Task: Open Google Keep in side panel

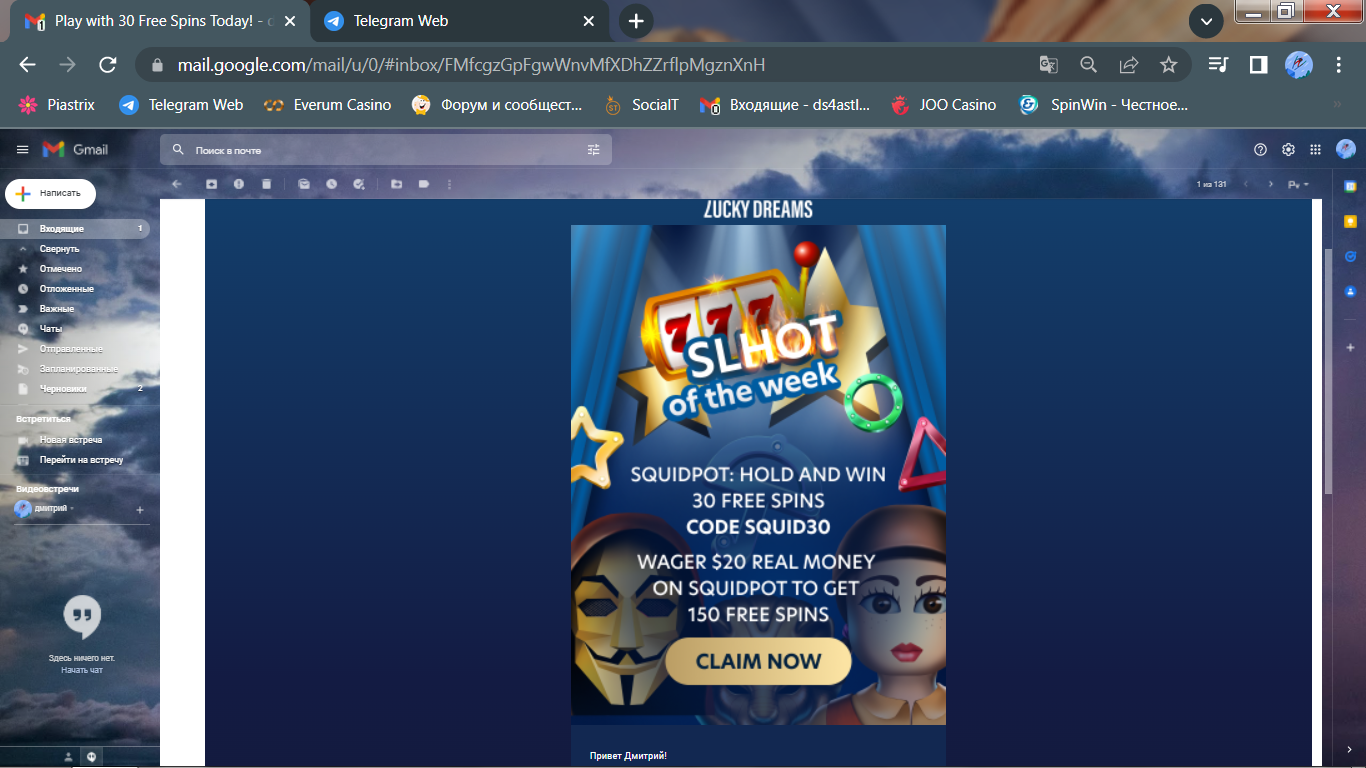Action: (1350, 221)
